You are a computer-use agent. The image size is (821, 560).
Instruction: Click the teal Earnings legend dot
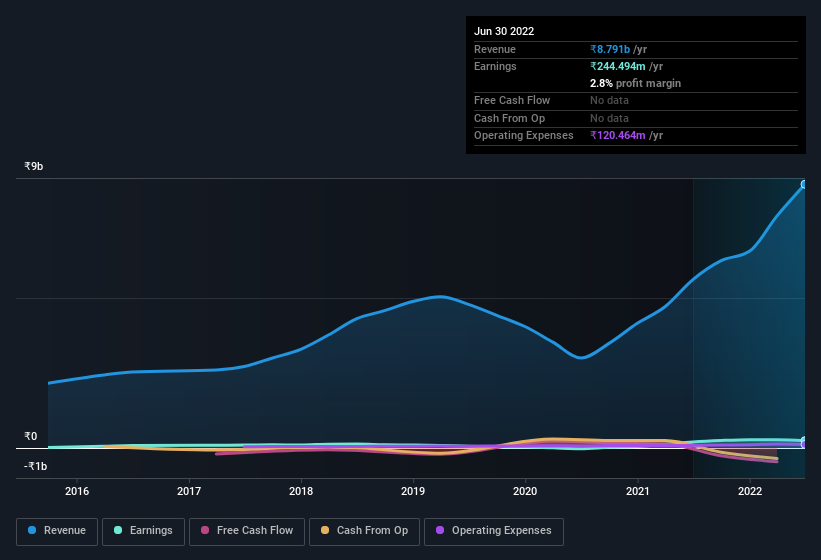tap(118, 530)
